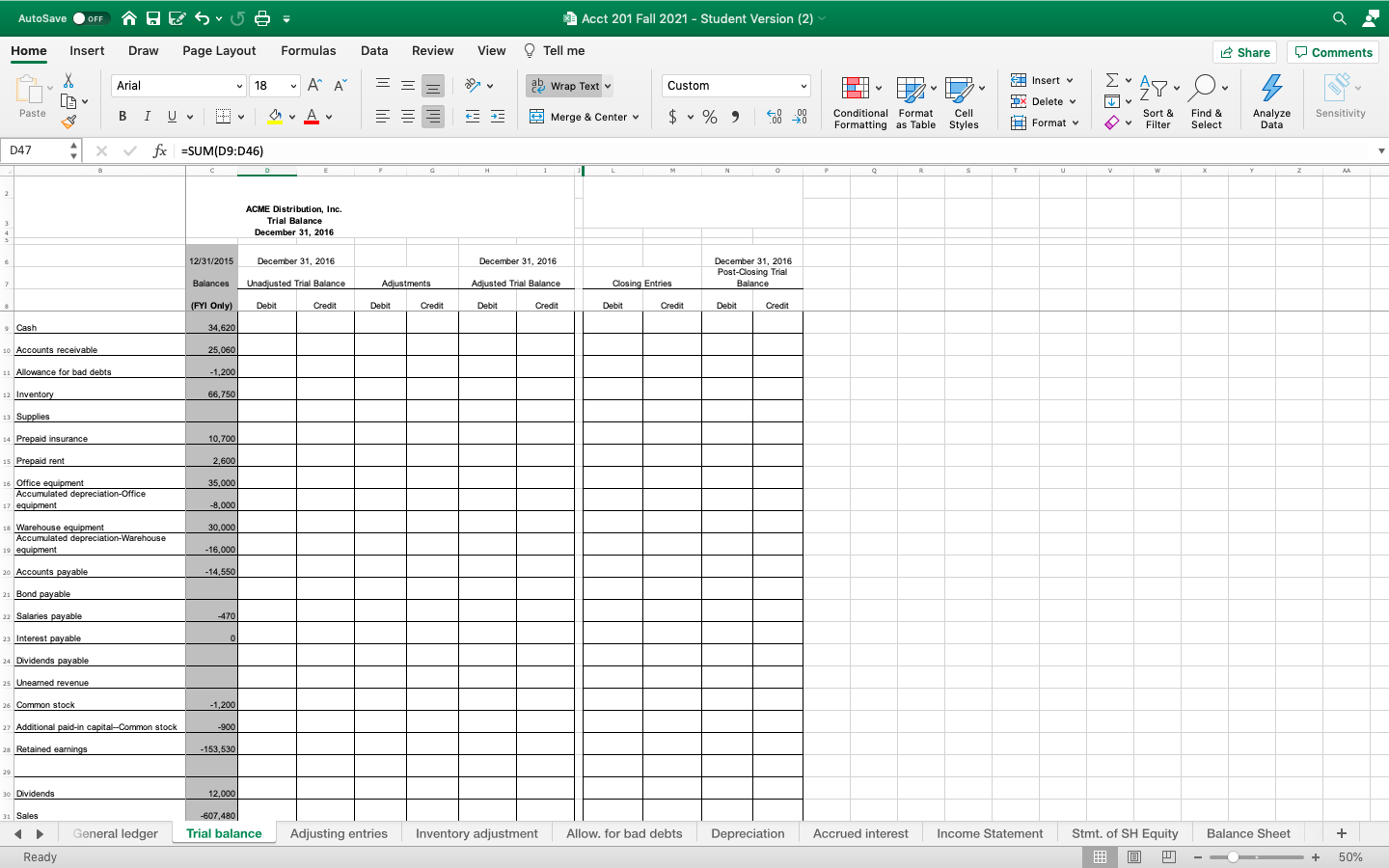The height and width of the screenshot is (868, 1389).
Task: Open the Home icon in title bar
Action: tap(129, 18)
